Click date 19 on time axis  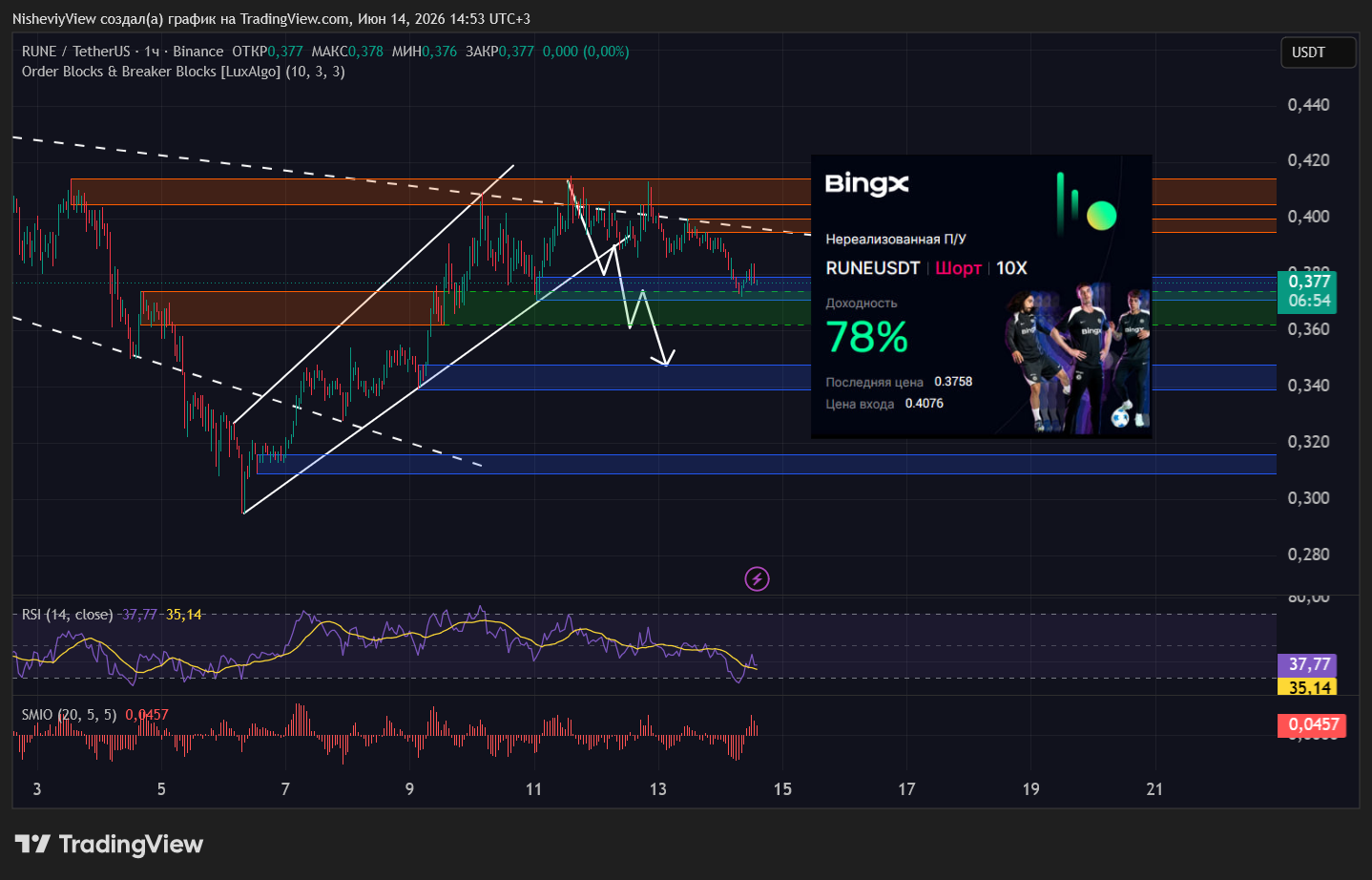[1030, 789]
